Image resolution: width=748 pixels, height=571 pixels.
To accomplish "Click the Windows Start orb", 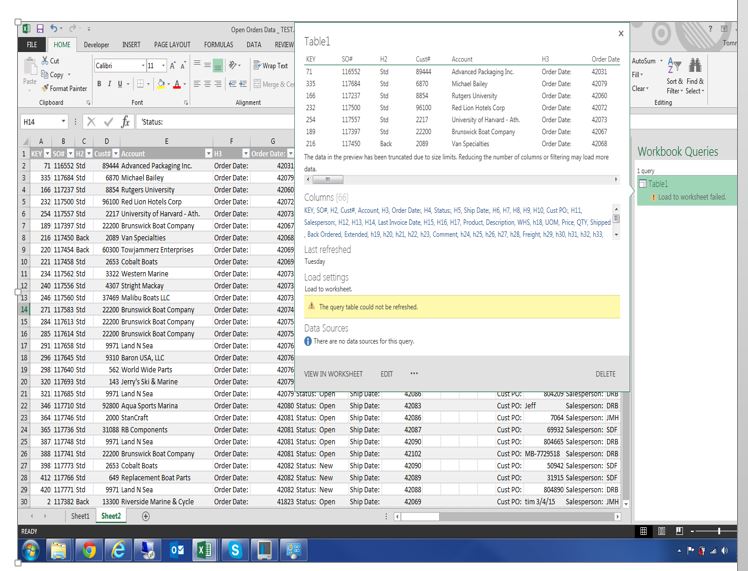I will coord(31,550).
